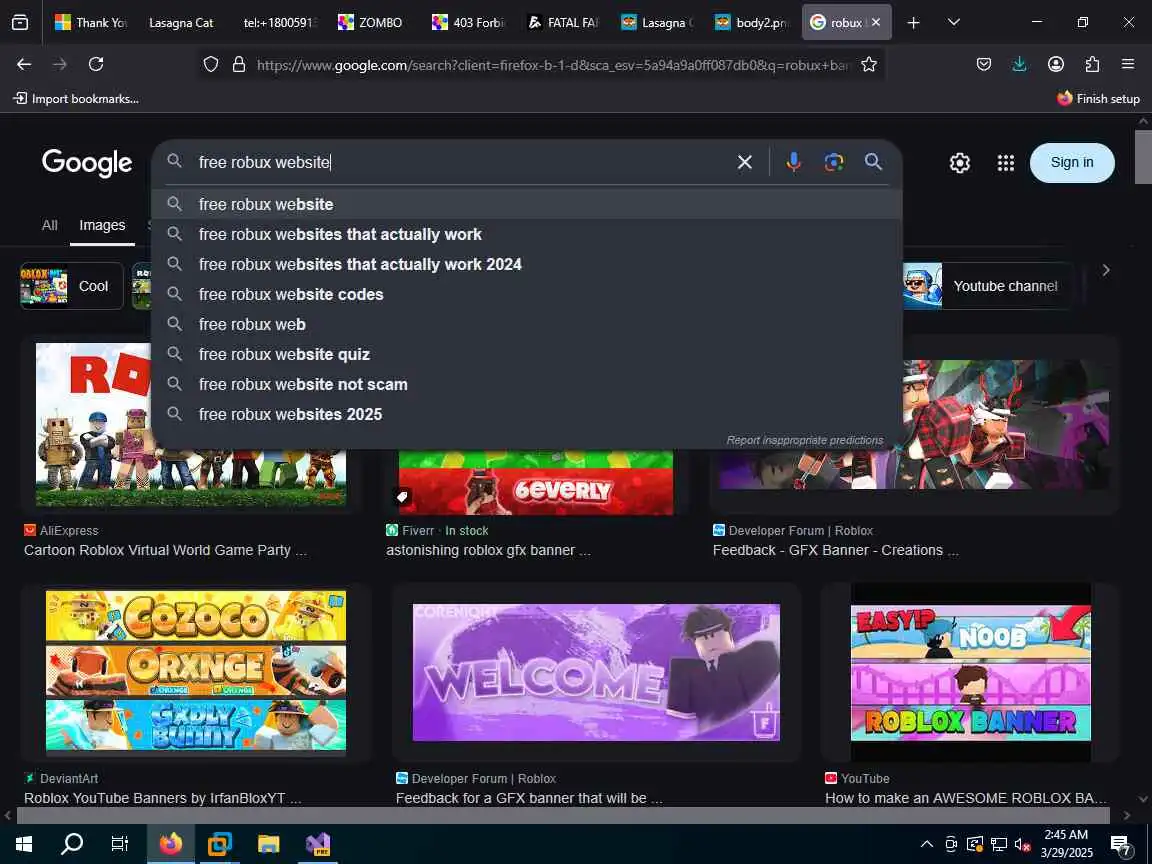Switch to body2.png tab
Viewport: 1152px width, 864px height.
(751, 23)
